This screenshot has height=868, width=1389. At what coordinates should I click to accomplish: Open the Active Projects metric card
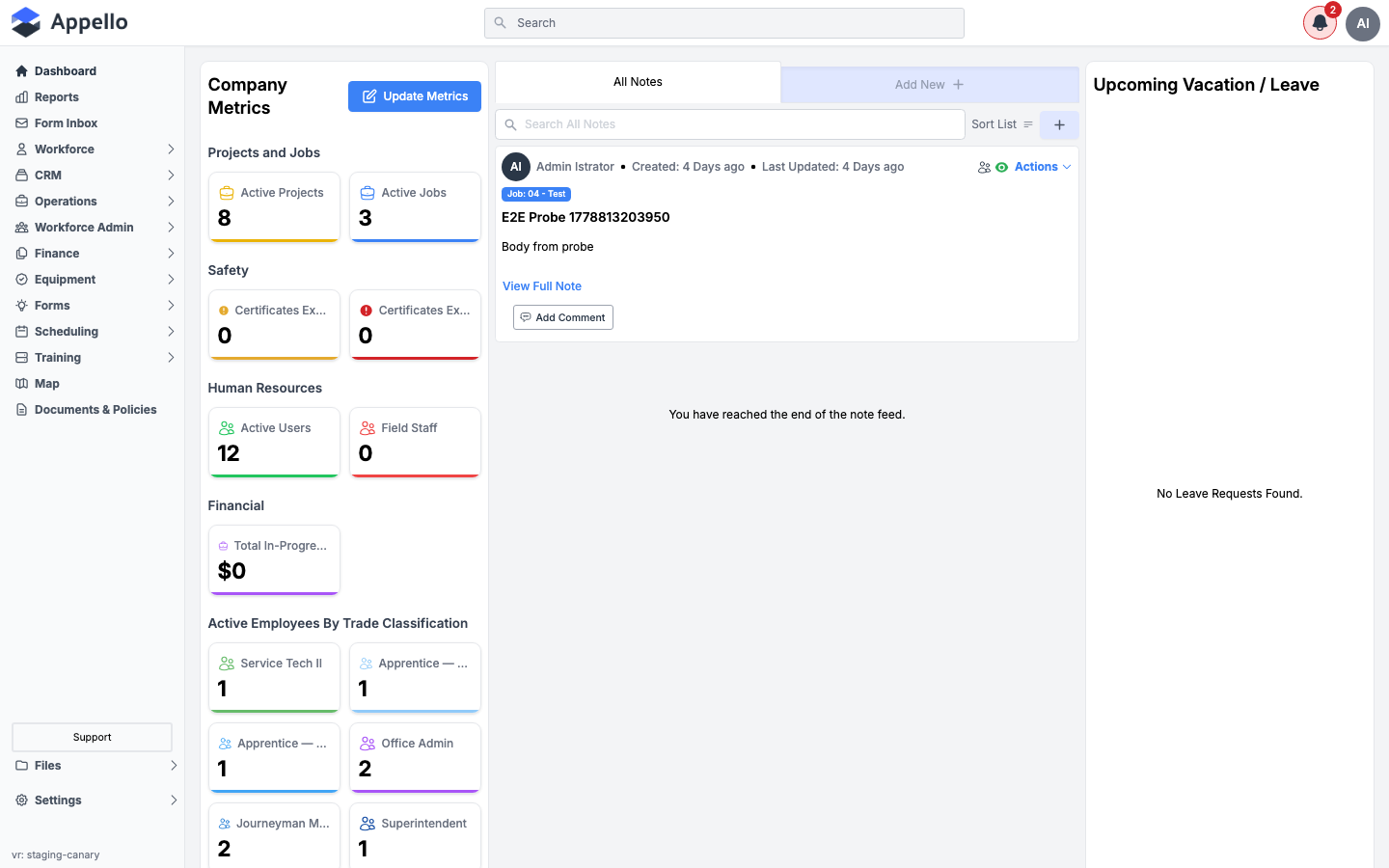pos(274,207)
